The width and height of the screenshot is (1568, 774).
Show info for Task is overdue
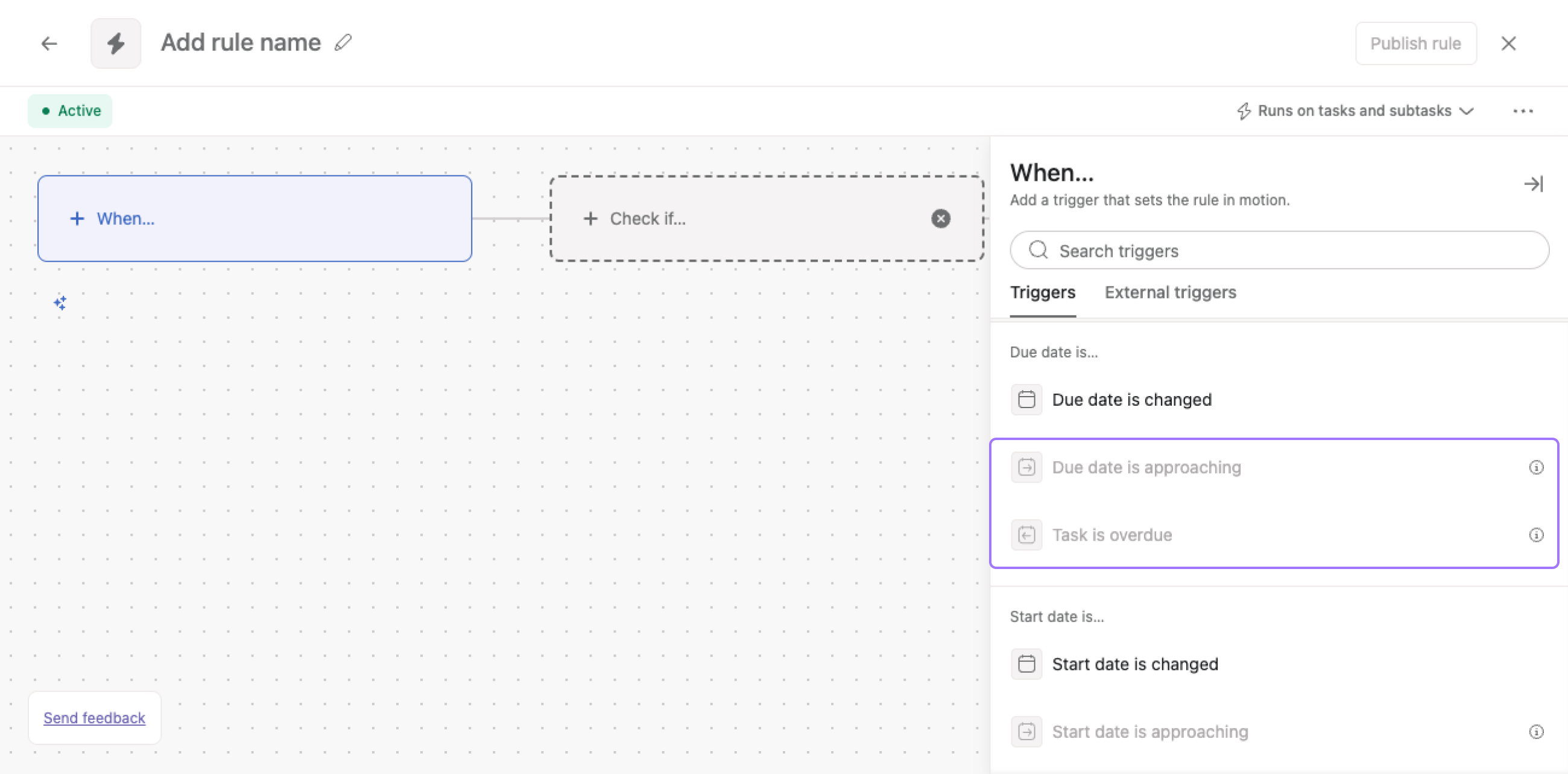point(1536,535)
